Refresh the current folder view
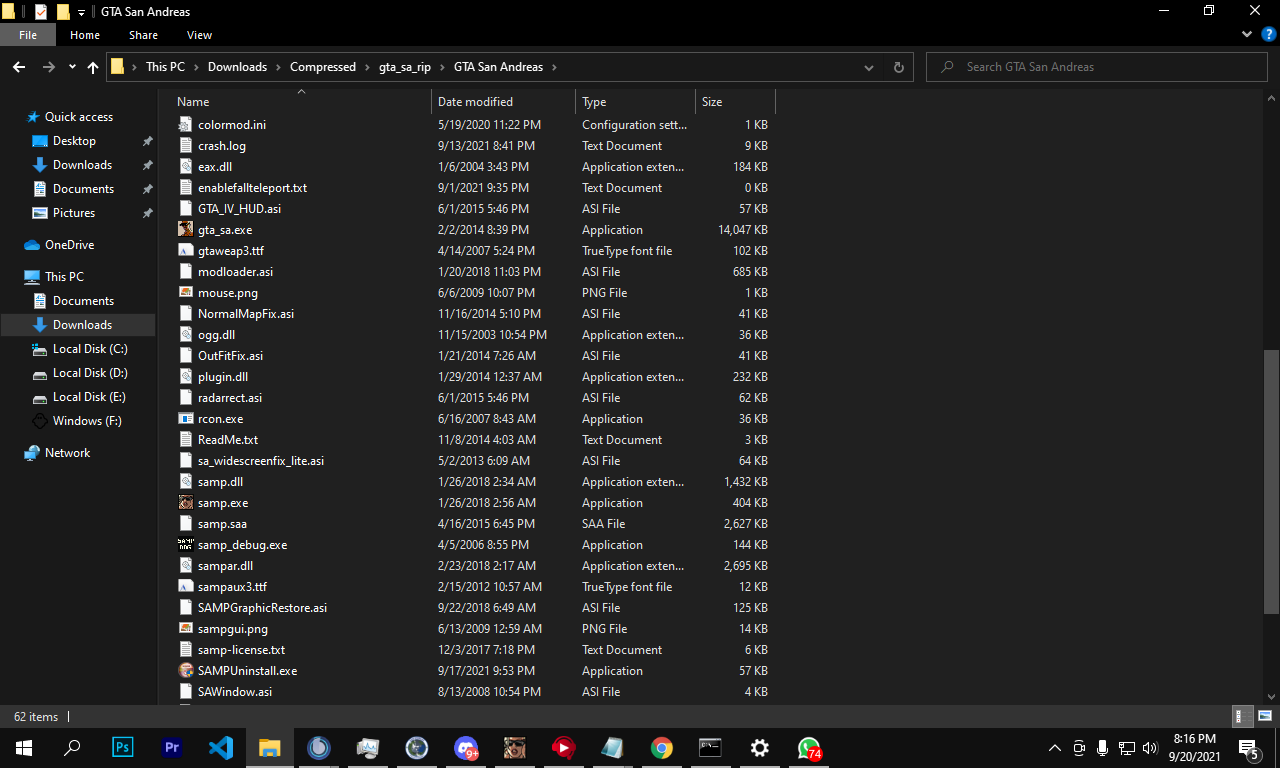1280x768 pixels. [898, 67]
